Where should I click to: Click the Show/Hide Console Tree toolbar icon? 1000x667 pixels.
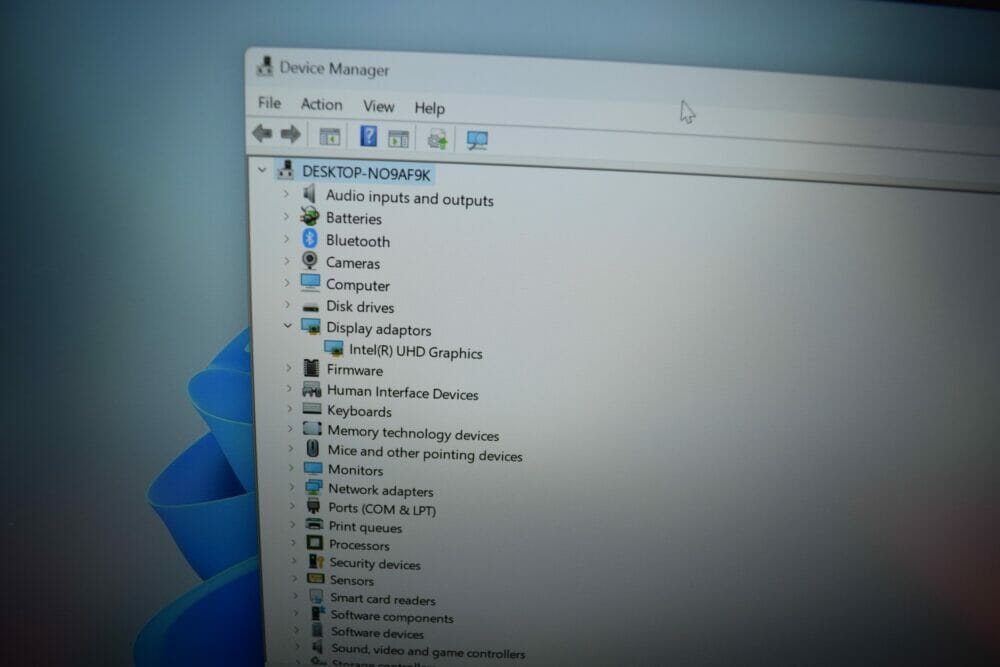330,136
